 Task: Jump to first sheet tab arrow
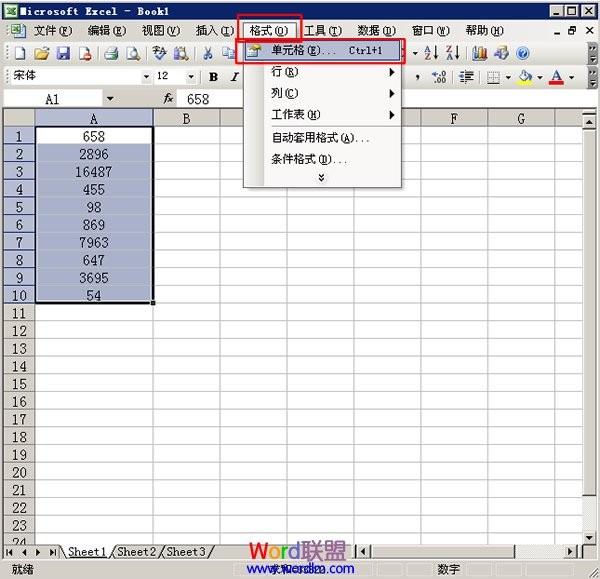pos(10,552)
